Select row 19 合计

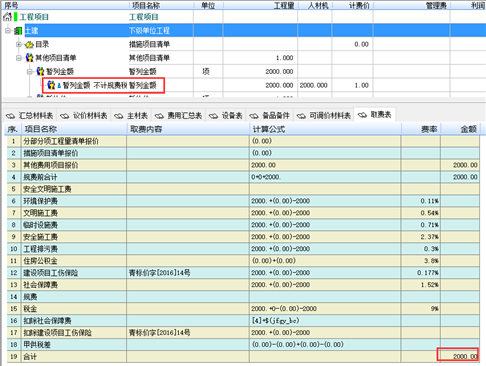[243, 357]
